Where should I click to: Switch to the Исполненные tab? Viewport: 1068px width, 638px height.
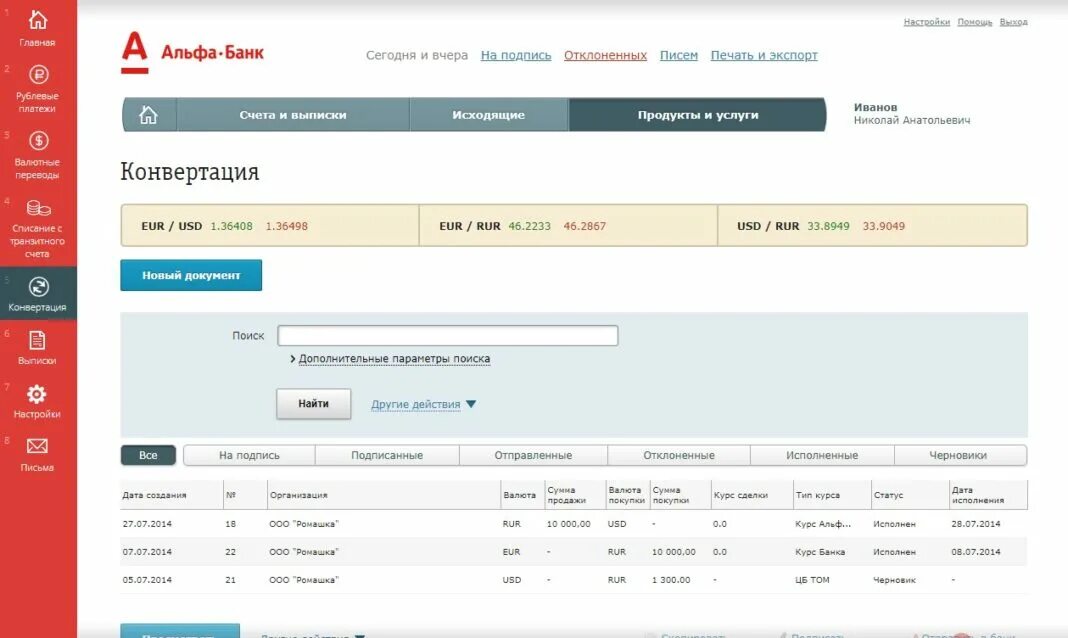(x=822, y=455)
